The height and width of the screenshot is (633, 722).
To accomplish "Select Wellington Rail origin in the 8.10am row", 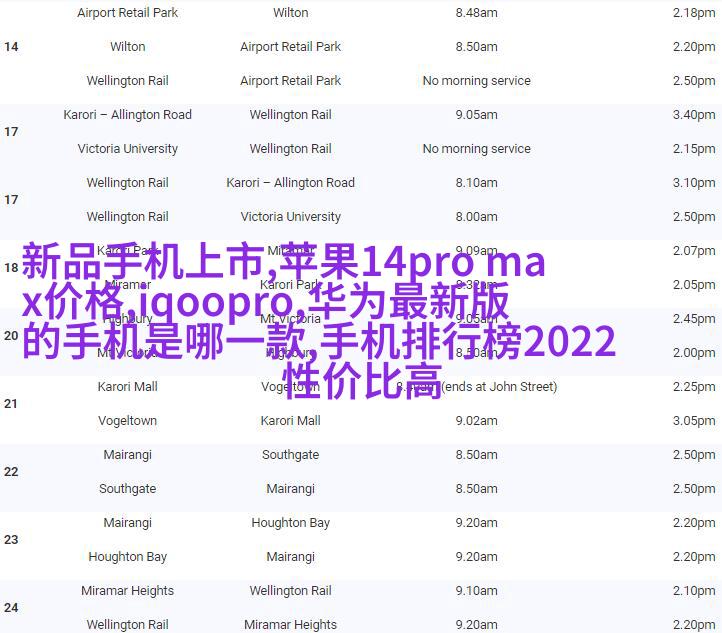I will 128,183.
